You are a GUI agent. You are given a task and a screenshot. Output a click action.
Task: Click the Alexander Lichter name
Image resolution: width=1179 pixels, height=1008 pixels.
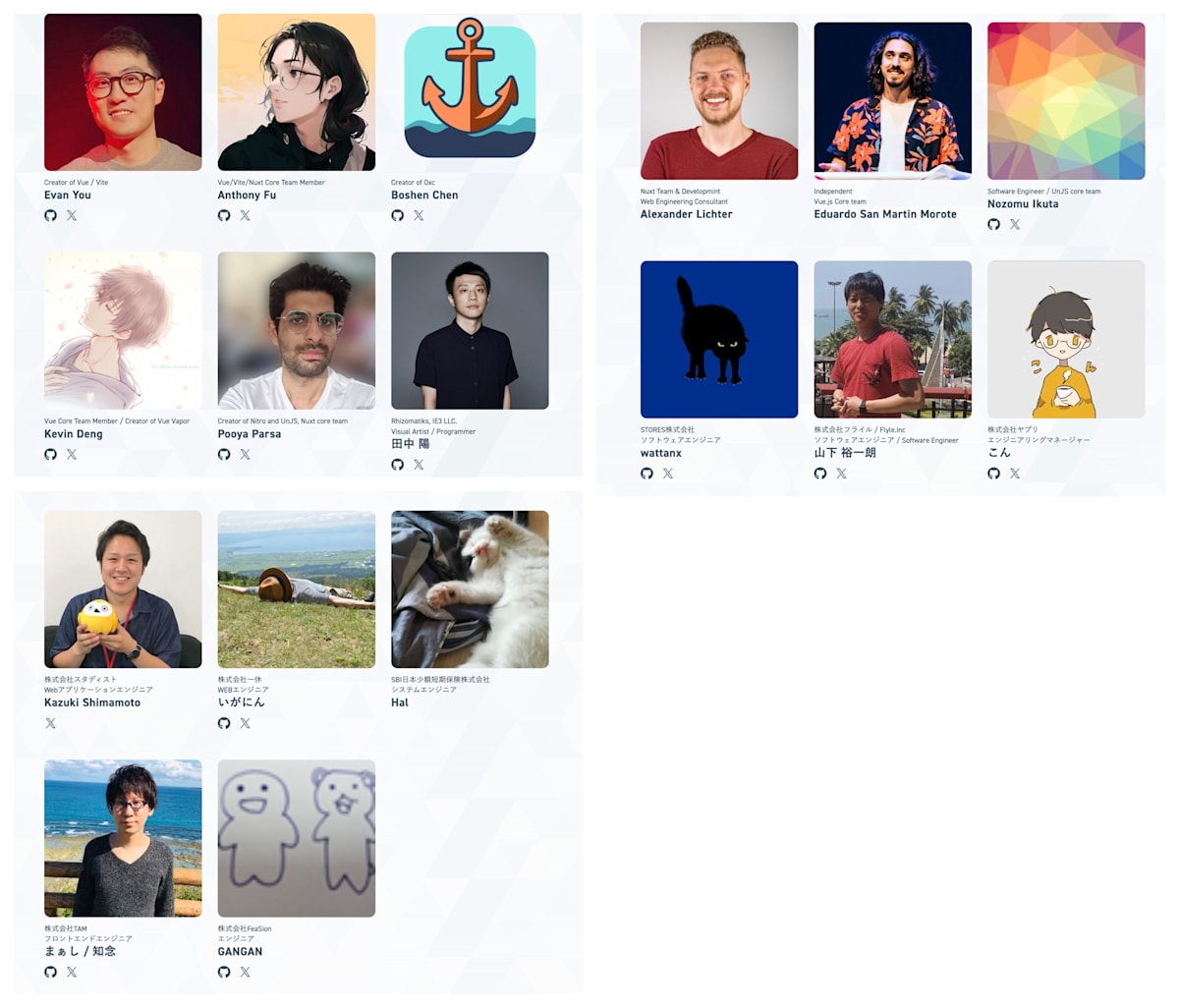[687, 214]
